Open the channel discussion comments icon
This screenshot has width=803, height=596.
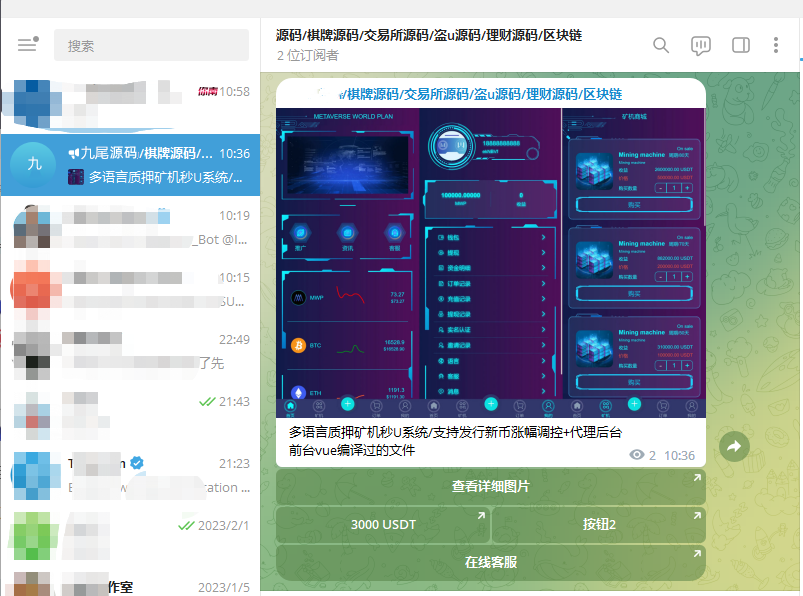(701, 46)
